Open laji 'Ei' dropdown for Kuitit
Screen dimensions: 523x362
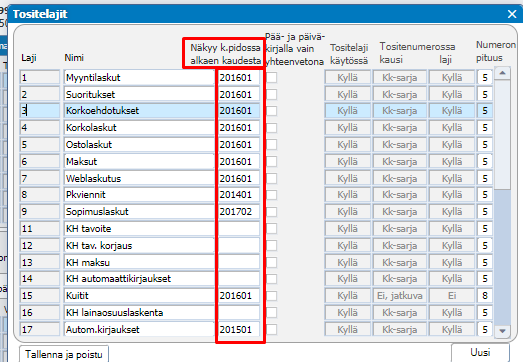[452, 296]
